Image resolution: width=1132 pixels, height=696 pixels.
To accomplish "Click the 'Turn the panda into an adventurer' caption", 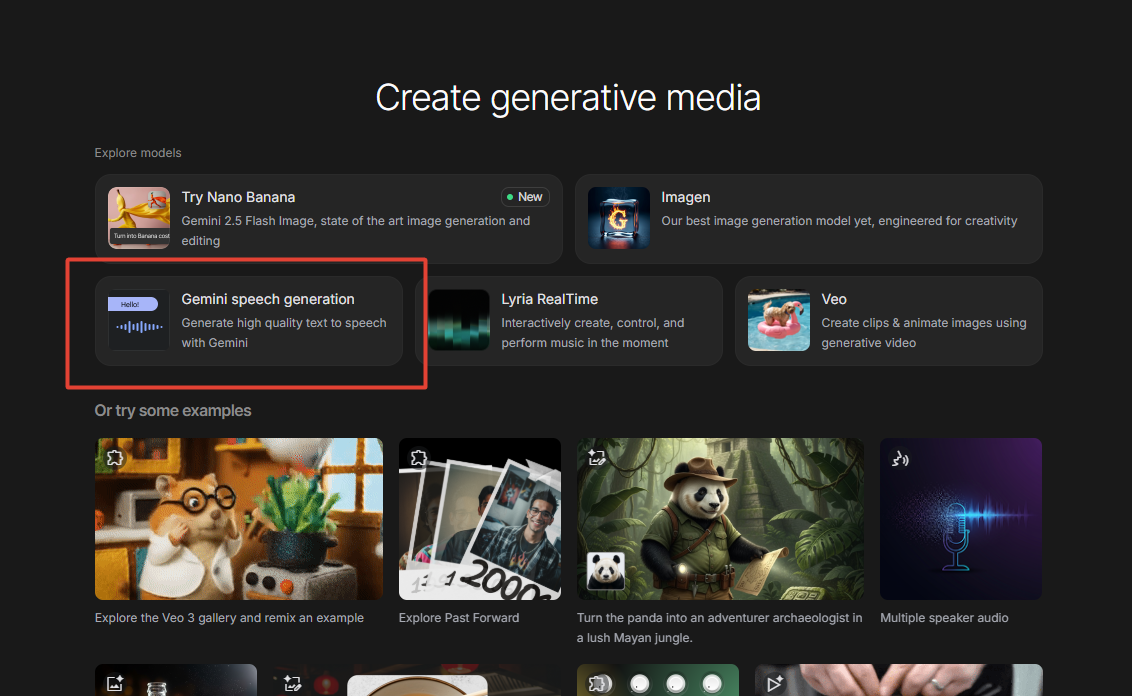I will click(x=720, y=628).
